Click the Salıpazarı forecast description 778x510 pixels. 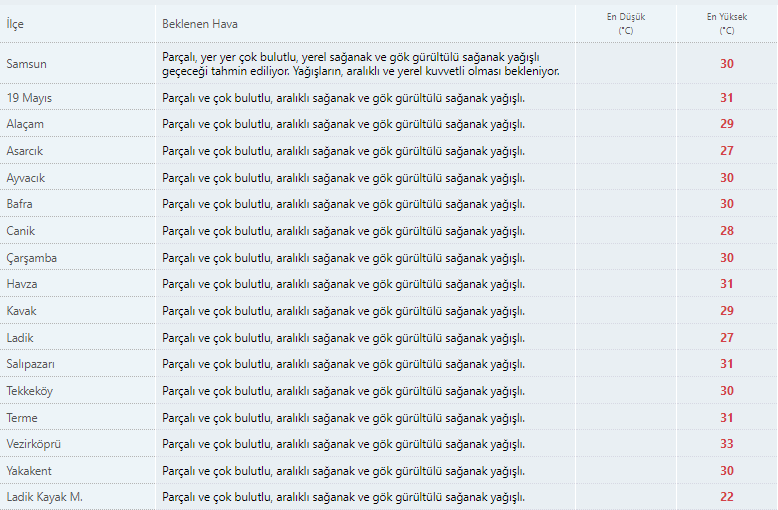pos(343,364)
